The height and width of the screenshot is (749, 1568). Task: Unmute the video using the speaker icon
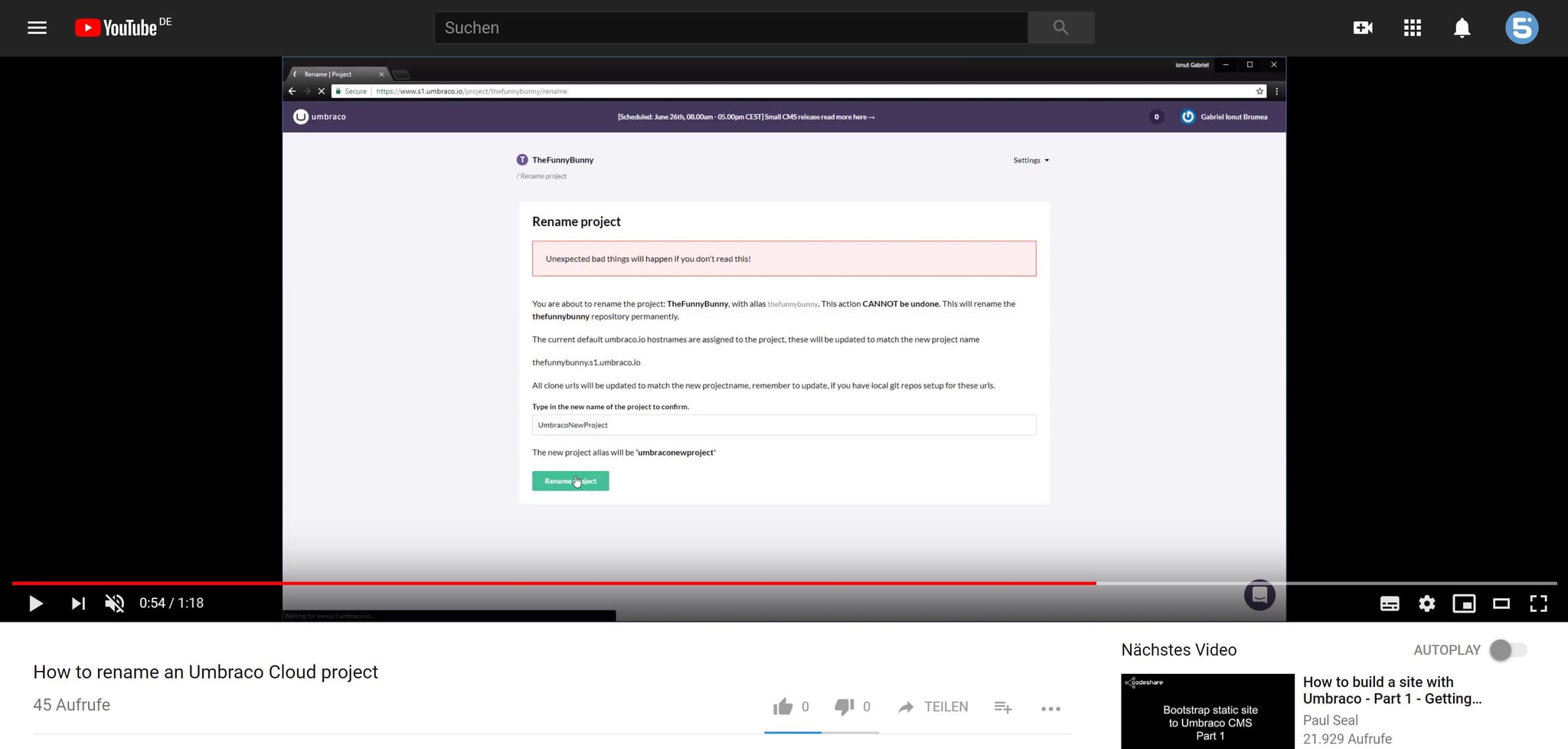click(x=114, y=603)
